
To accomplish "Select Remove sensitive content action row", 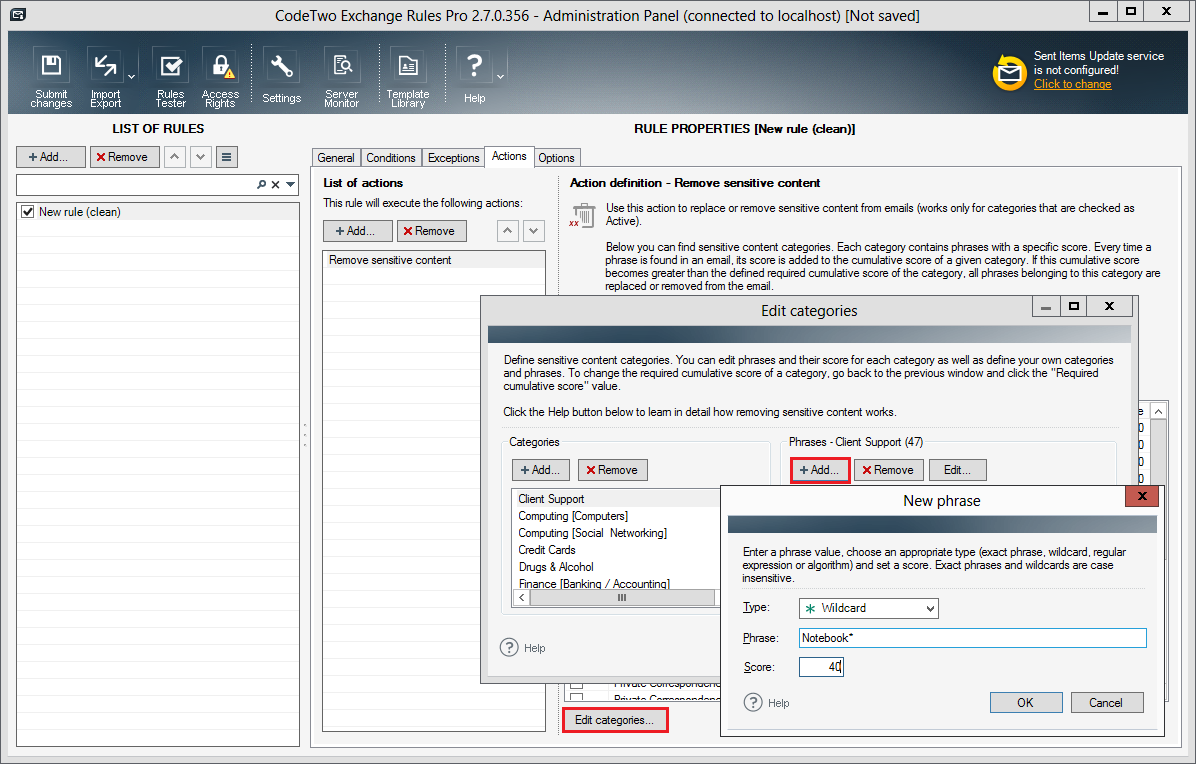I will 434,260.
